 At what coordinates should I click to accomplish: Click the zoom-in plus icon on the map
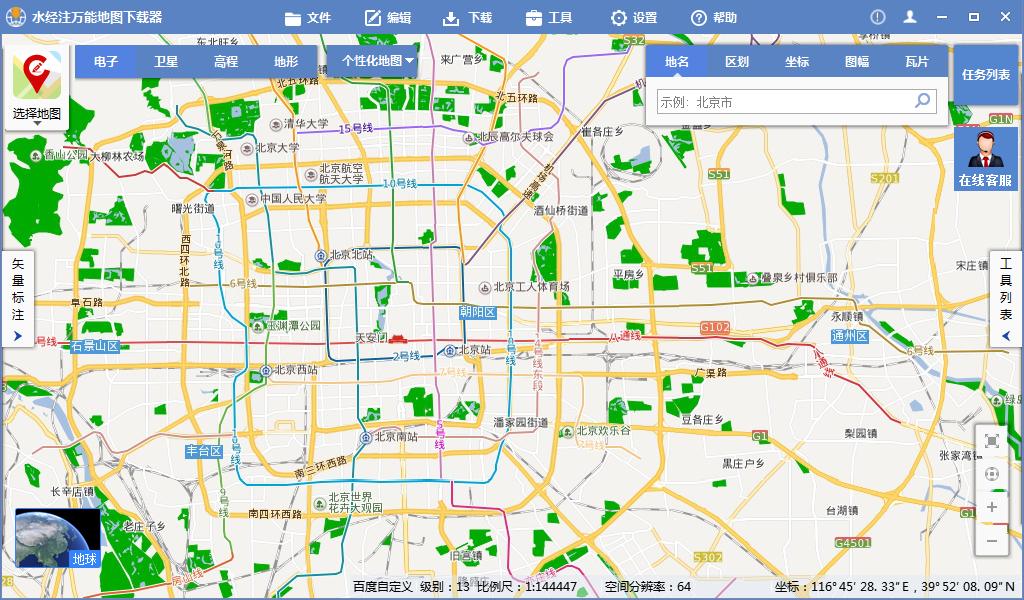tap(992, 506)
